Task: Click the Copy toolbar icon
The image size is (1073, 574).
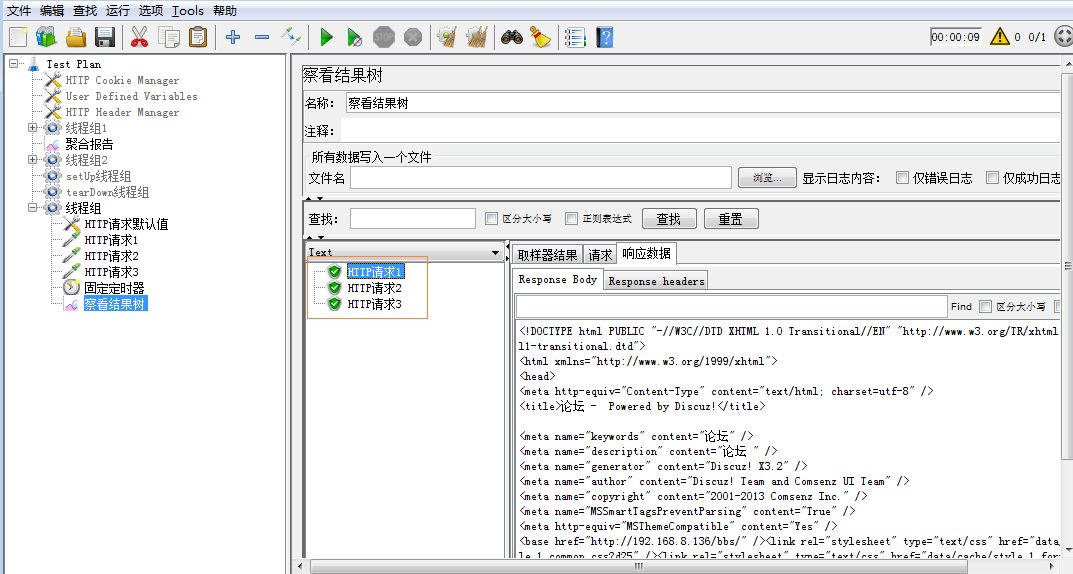Action: 168,37
